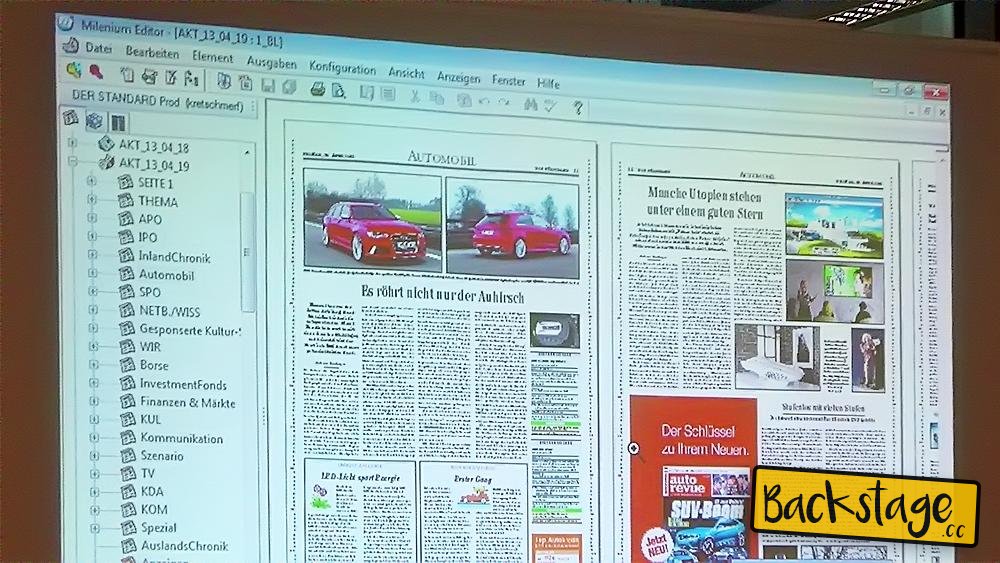
Task: Click the Redo arrow icon
Action: pyautogui.click(x=504, y=102)
